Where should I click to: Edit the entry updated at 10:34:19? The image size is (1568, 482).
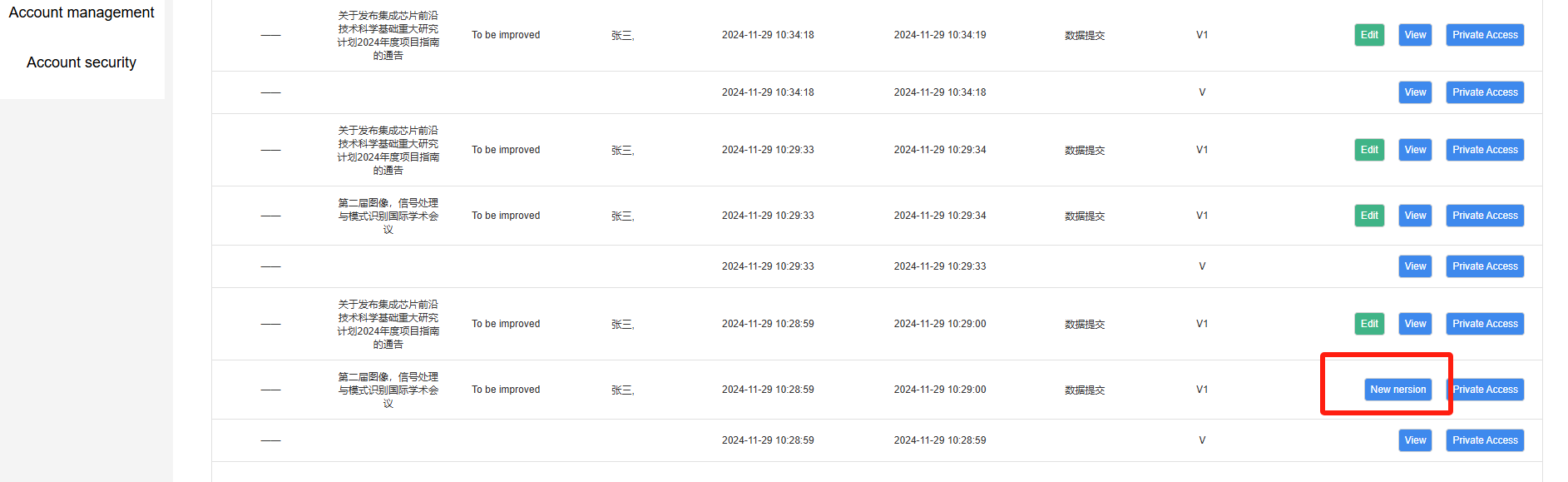(1369, 35)
